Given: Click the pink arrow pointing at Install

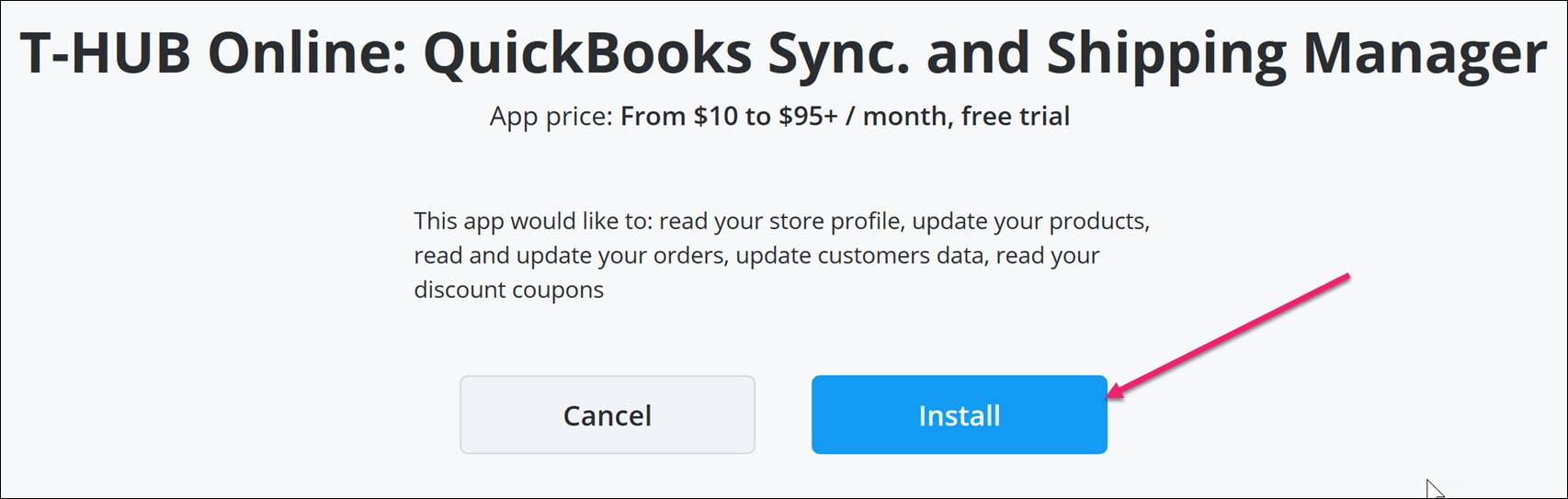Looking at the screenshot, I should coord(1229,335).
